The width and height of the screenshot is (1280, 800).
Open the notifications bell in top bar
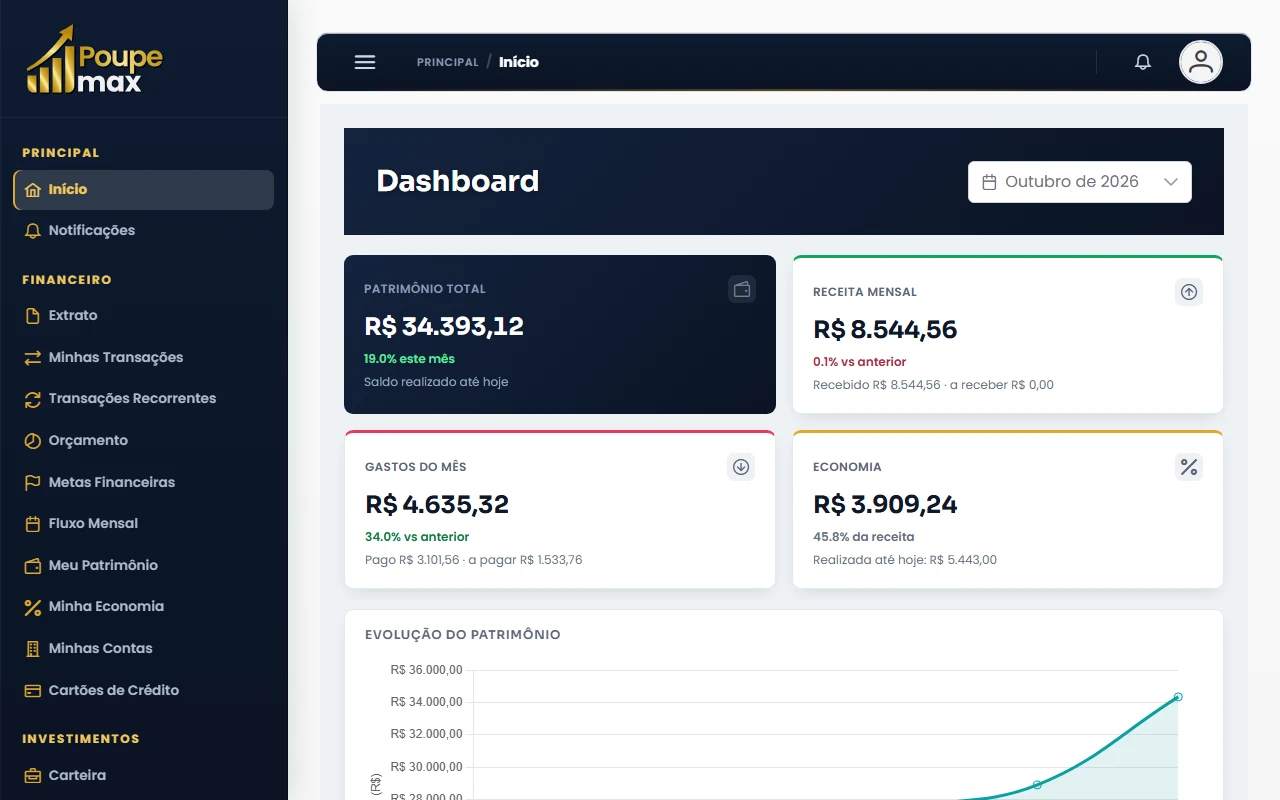tap(1143, 62)
